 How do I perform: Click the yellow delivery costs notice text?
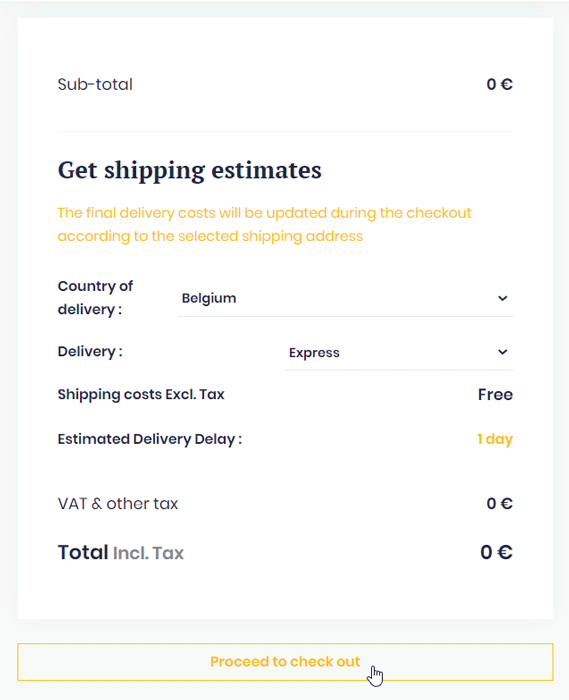264,225
